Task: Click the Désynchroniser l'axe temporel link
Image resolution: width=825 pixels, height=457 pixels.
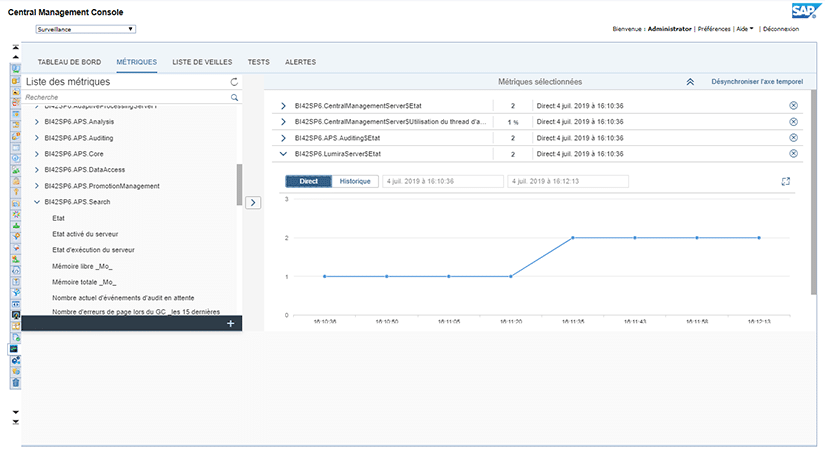Action: 756,82
